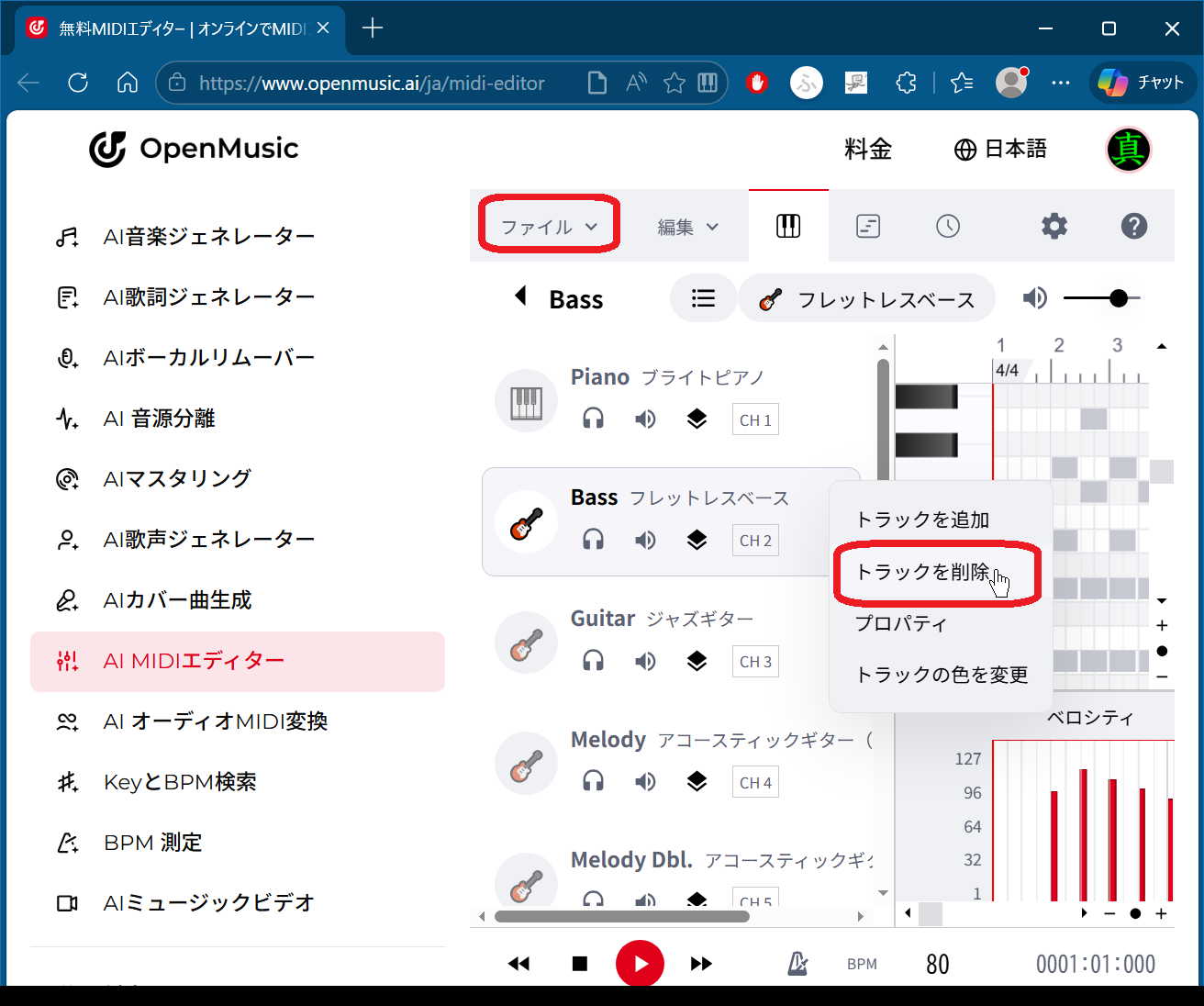The height and width of the screenshot is (1006, 1204).
Task: Mute the Guitar track speaker icon
Action: [x=646, y=661]
